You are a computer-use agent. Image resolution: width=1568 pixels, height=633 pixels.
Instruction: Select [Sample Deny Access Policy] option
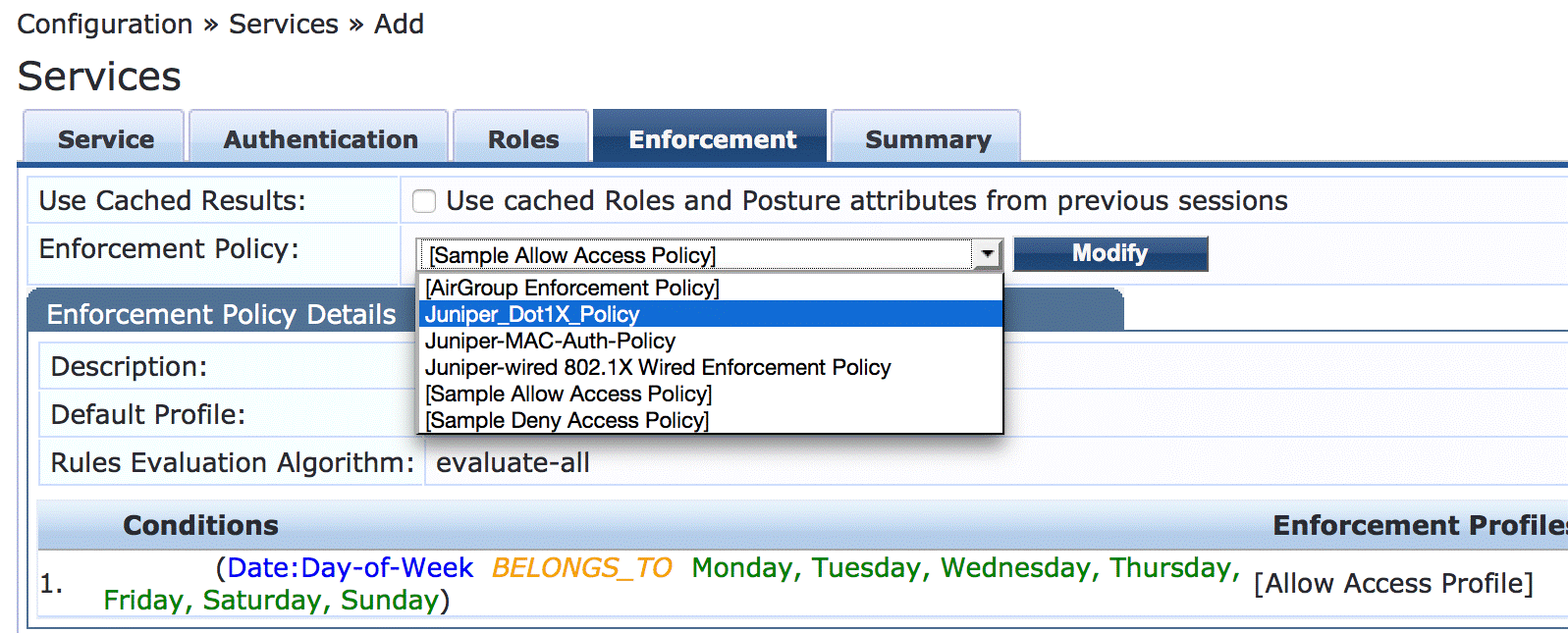pyautogui.click(x=567, y=420)
